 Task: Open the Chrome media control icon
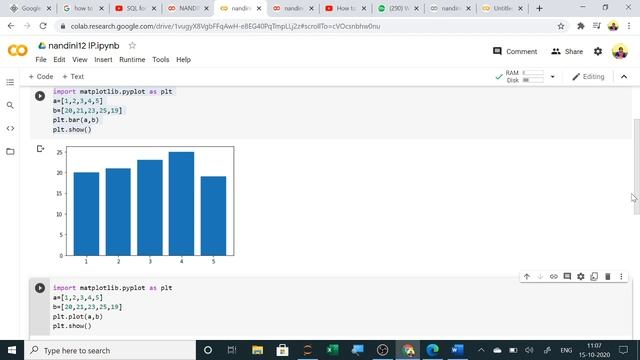[596, 26]
